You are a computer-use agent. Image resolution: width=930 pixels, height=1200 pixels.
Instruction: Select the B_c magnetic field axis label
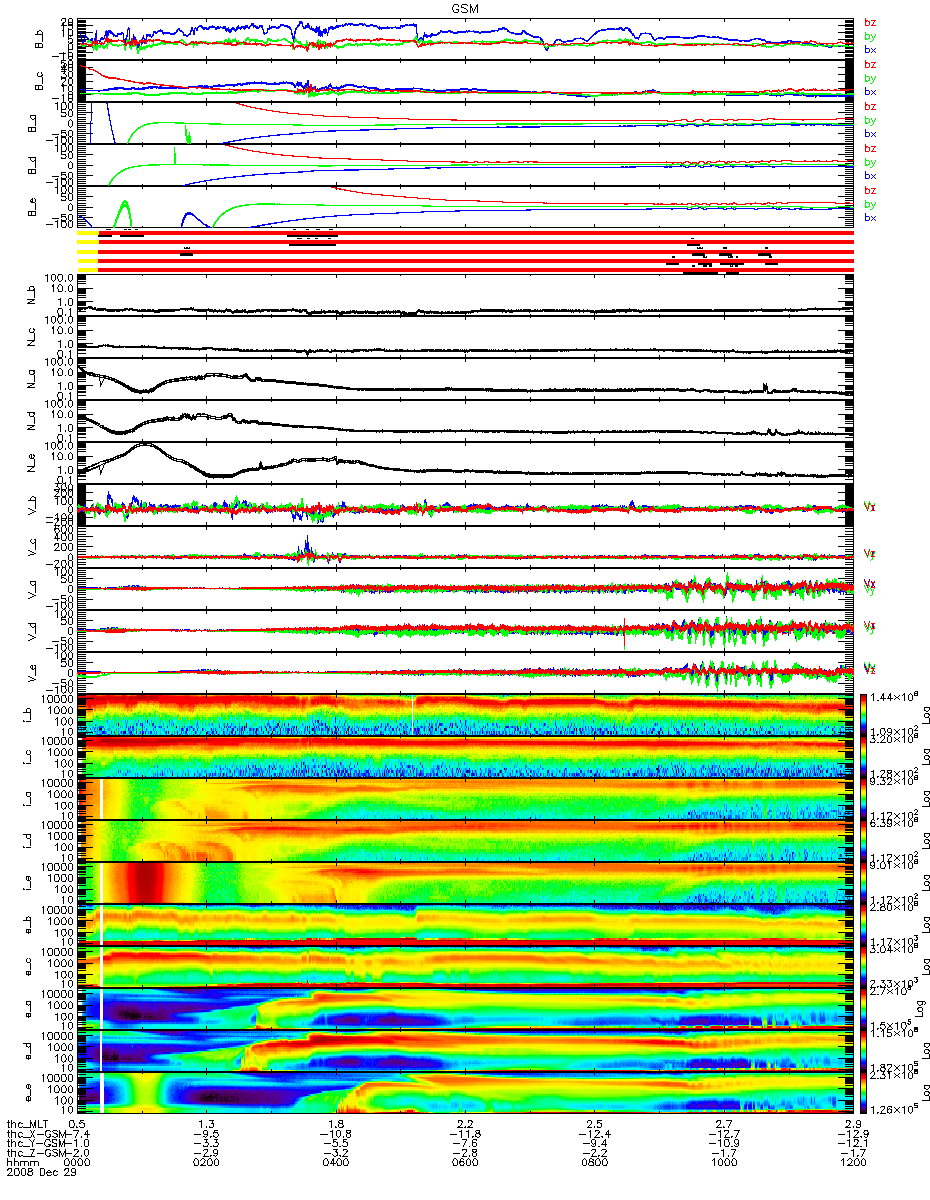tap(41, 81)
